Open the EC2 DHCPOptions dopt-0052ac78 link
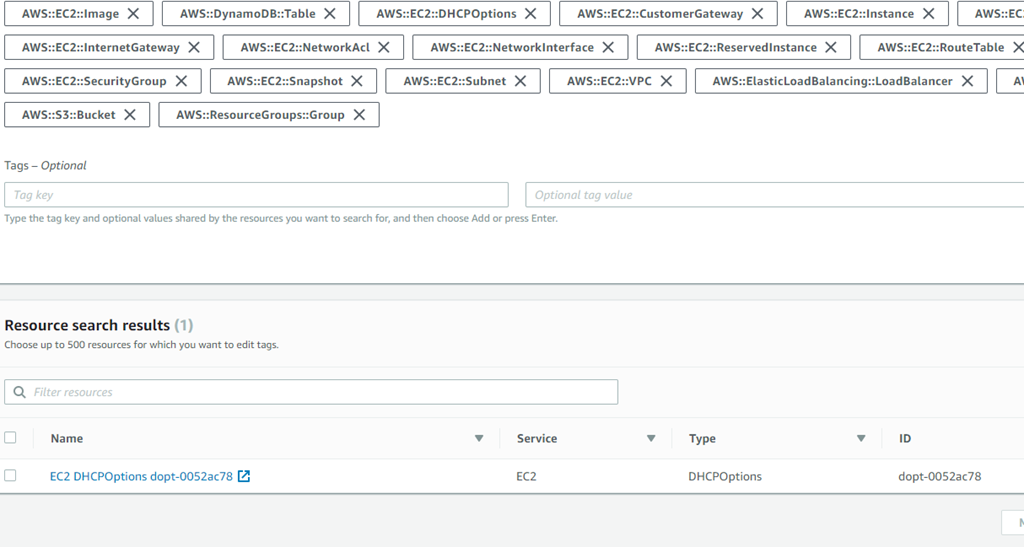Viewport: 1024px width, 547px height. (141, 477)
